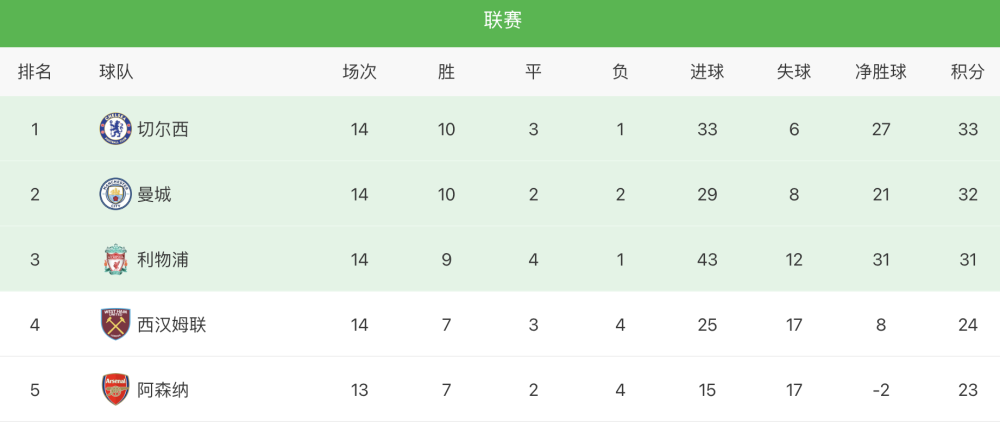Click the Manchester City club crest

pos(115,194)
